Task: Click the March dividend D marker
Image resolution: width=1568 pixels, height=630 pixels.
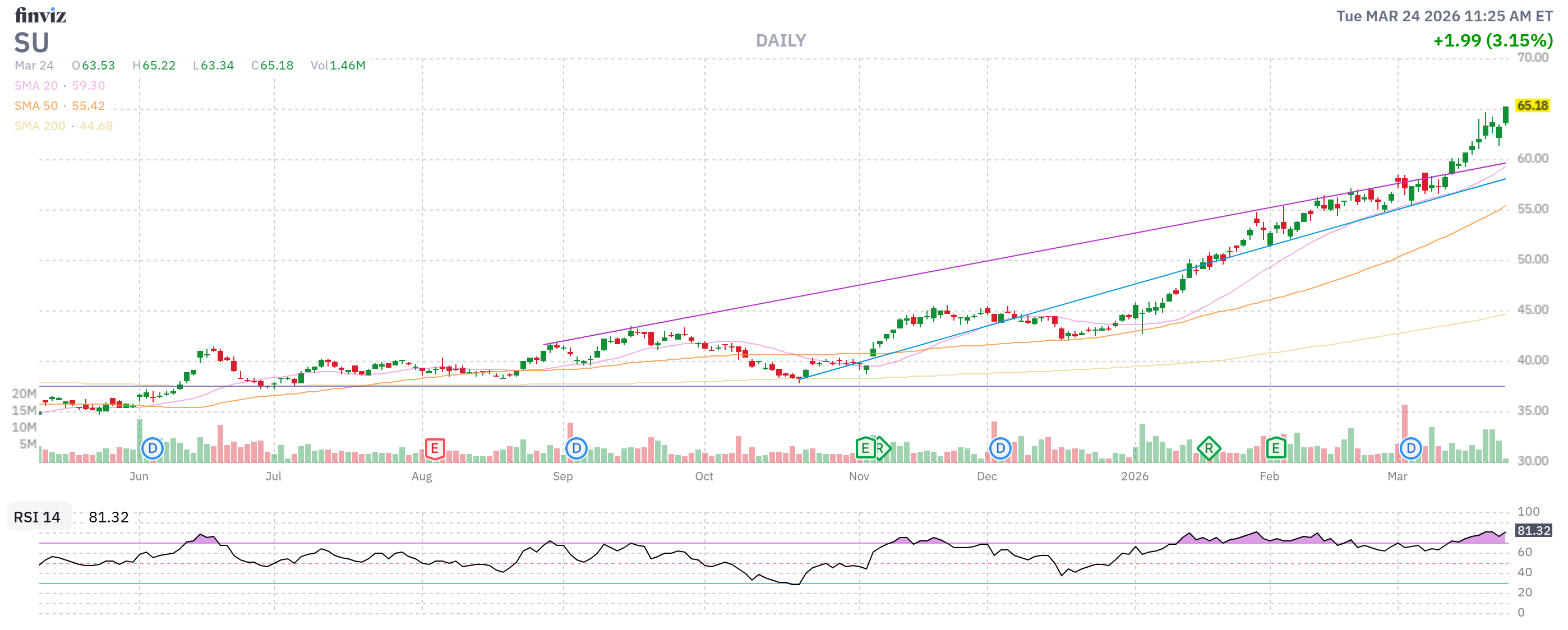Action: click(1410, 449)
